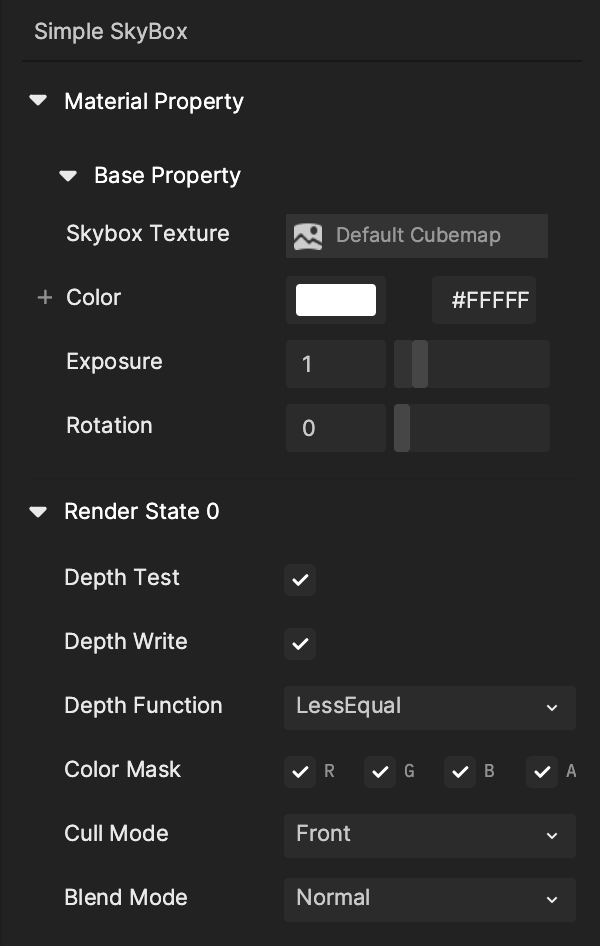Toggle the R color mask checkbox
This screenshot has width=600, height=946.
(300, 772)
